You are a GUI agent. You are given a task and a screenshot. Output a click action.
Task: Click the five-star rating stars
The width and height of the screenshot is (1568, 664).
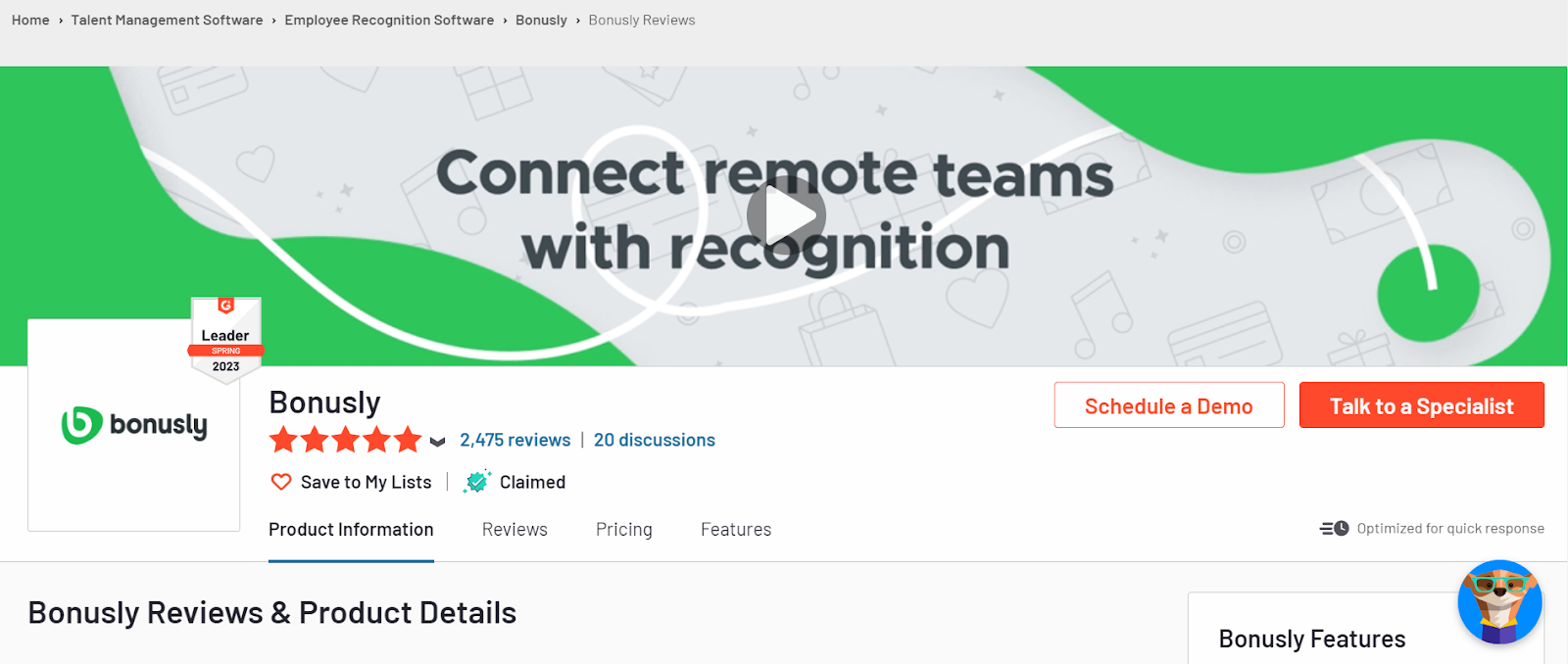point(345,440)
